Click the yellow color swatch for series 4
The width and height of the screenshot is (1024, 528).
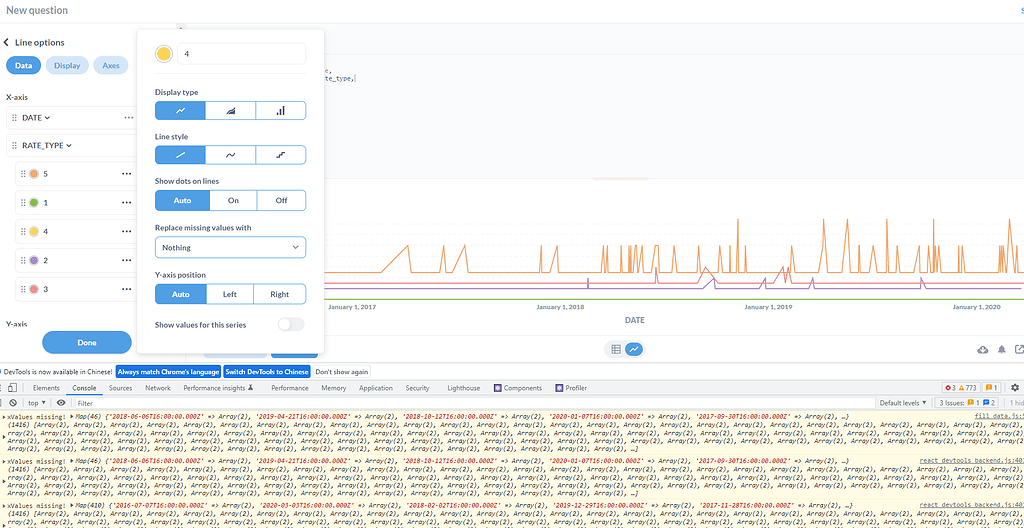pos(164,54)
